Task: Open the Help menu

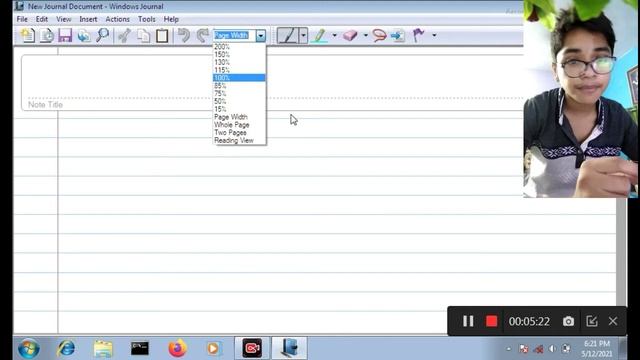Action: pos(171,19)
